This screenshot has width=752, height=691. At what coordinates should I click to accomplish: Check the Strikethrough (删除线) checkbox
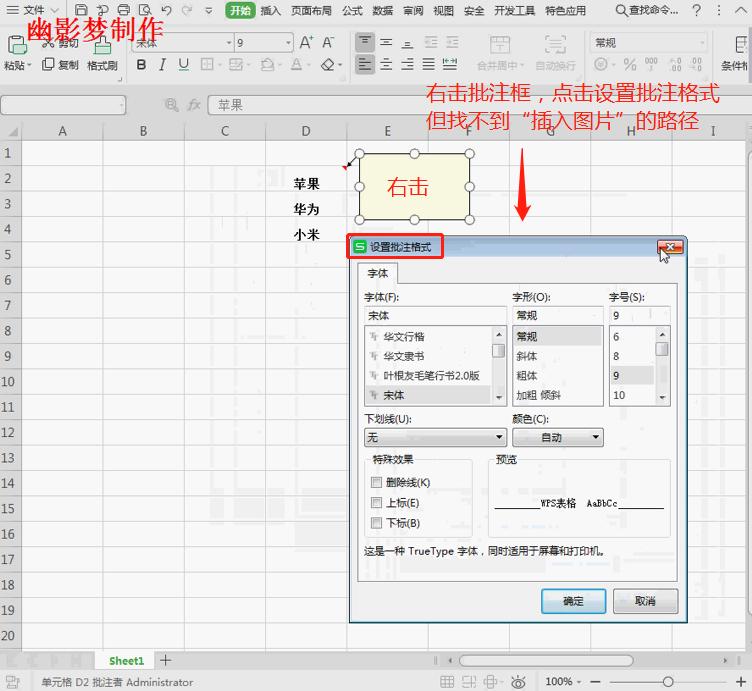click(x=376, y=482)
